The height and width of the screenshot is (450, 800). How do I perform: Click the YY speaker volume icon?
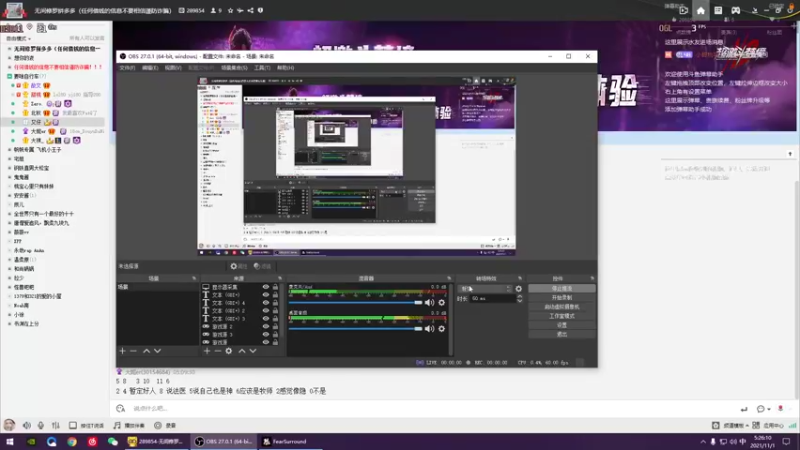(27, 425)
